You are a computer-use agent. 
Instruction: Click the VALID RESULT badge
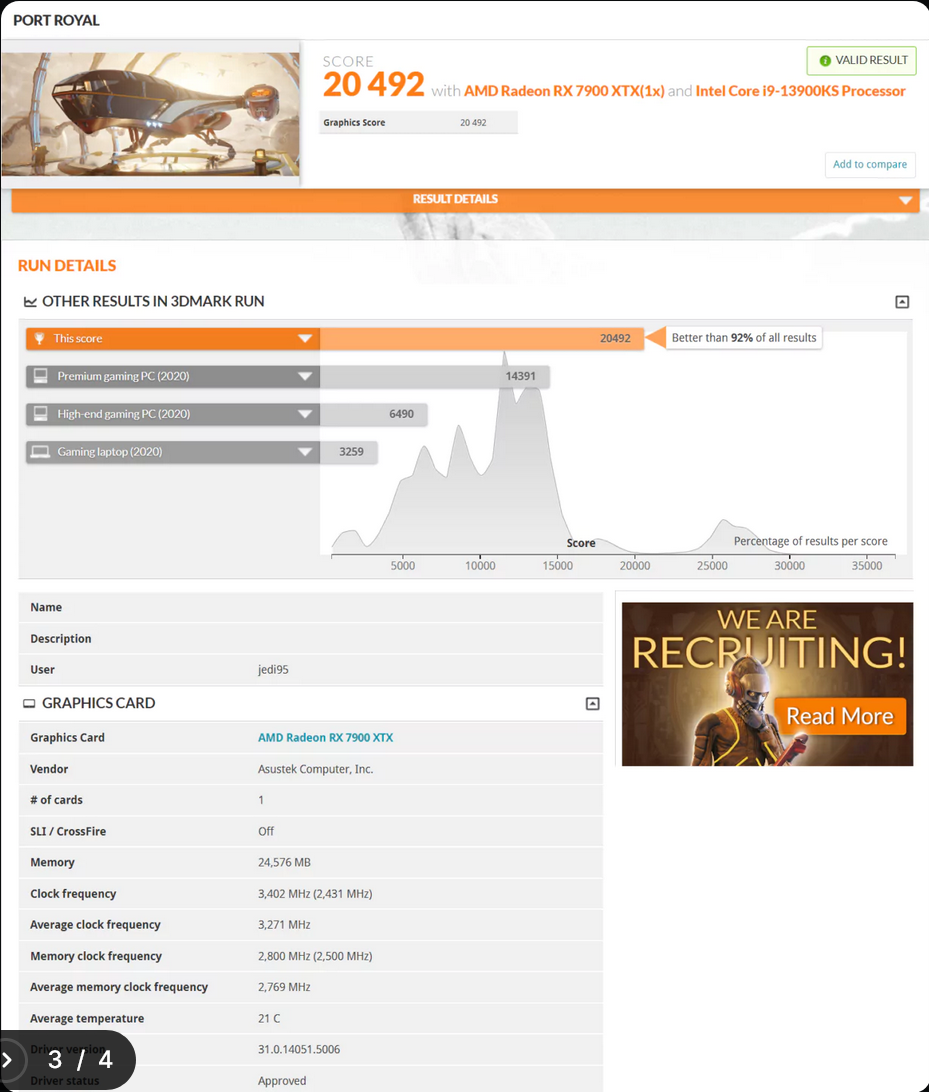point(861,61)
